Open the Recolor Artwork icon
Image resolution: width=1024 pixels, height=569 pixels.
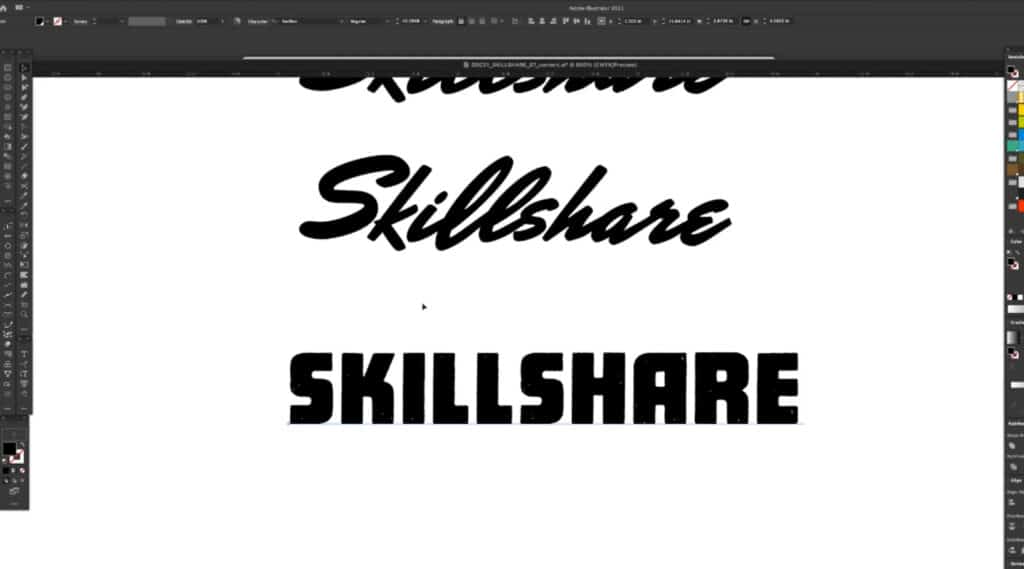click(x=237, y=22)
